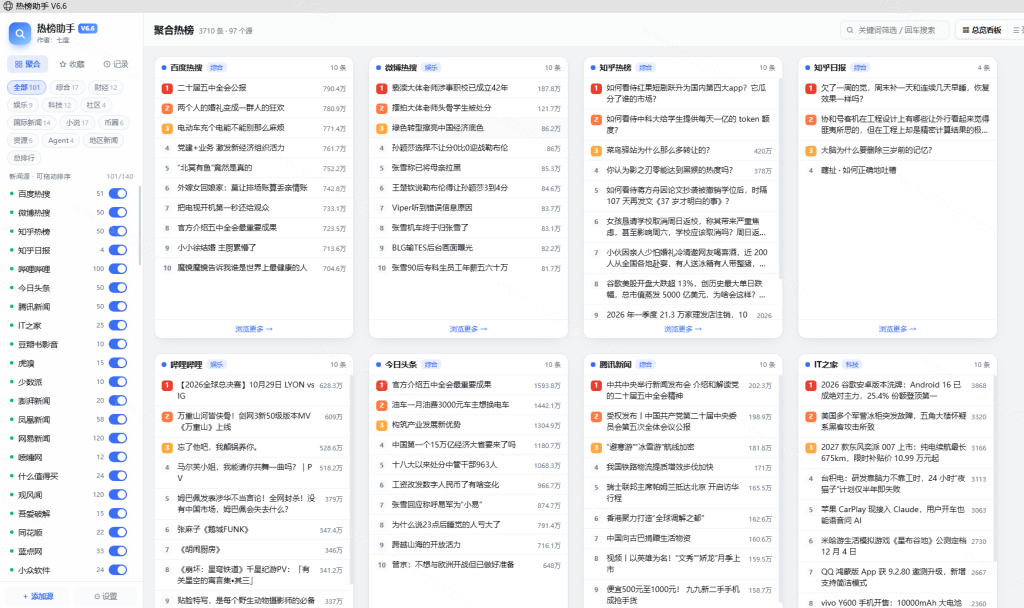Click the blue search app logo icon
The height and width of the screenshot is (608, 1024).
click(20, 33)
